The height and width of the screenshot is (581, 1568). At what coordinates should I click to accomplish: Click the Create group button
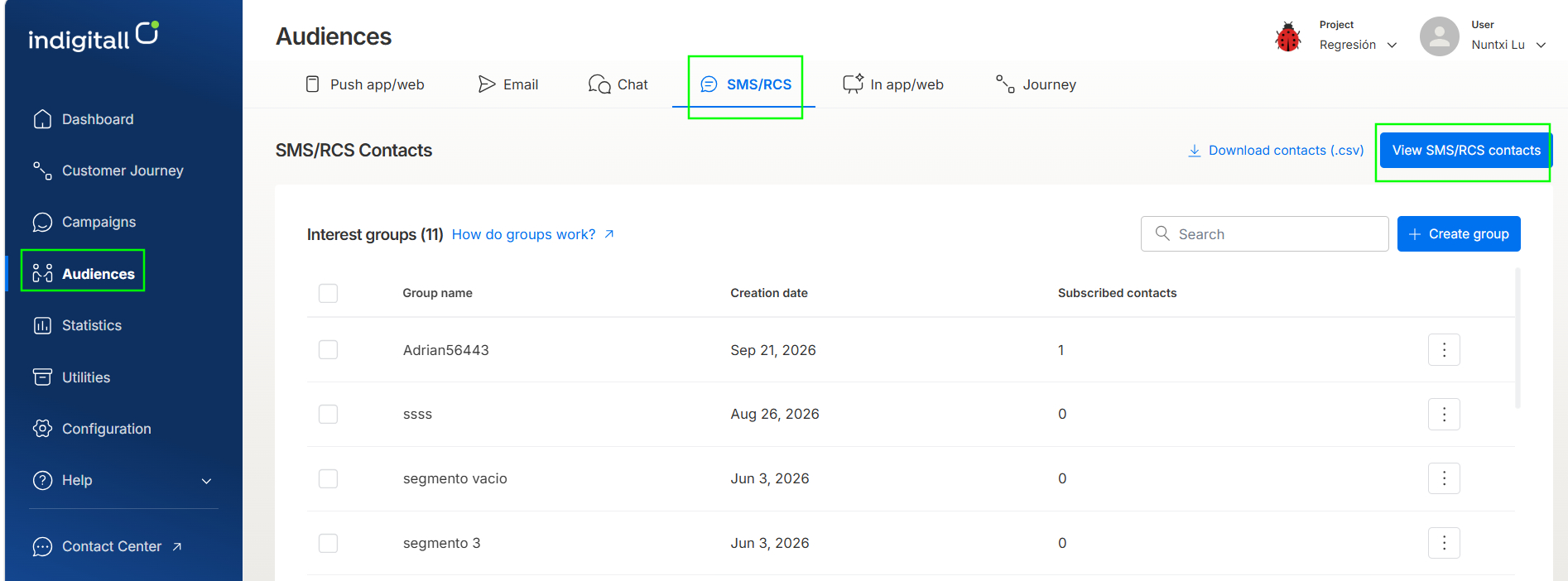point(1459,234)
